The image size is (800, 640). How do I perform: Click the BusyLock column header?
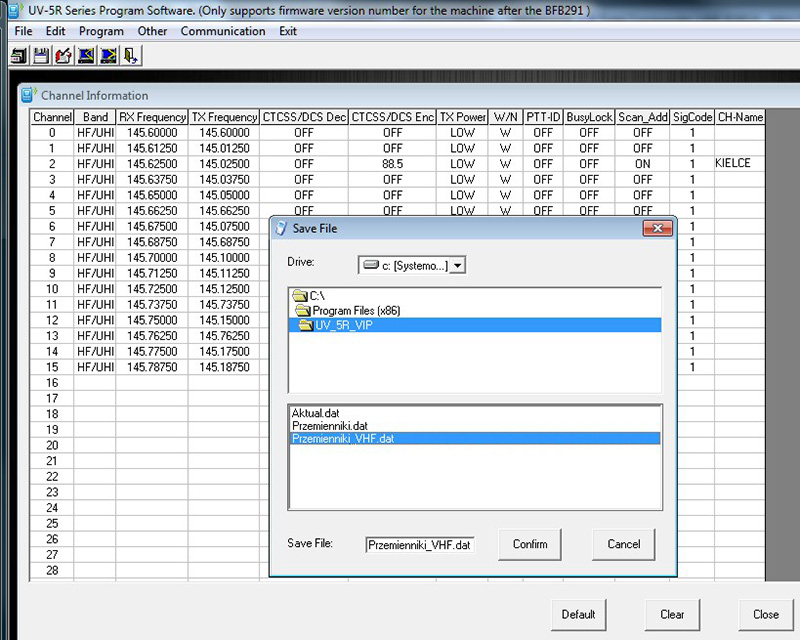[589, 117]
